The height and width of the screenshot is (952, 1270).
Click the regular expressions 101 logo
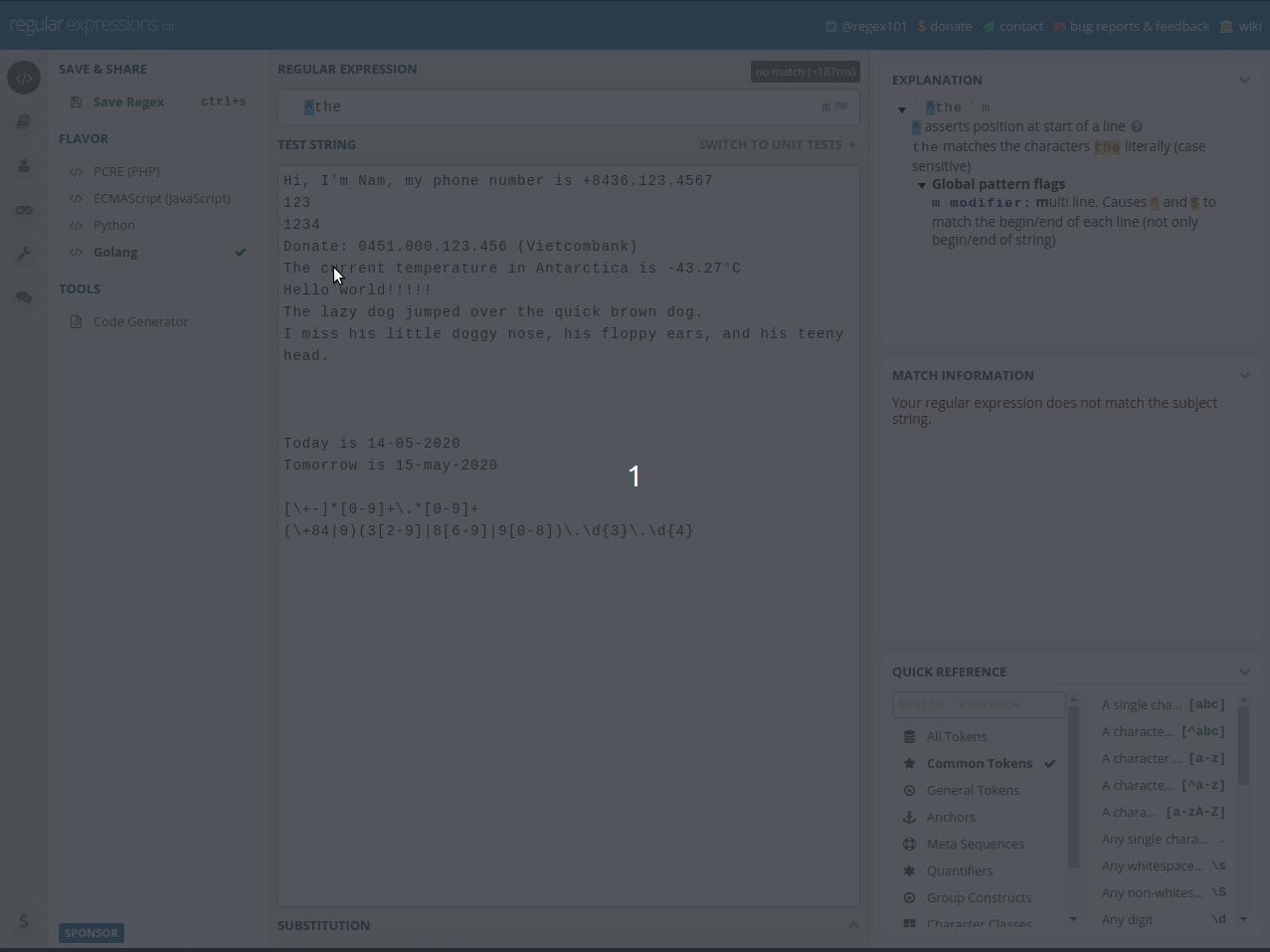[x=91, y=25]
